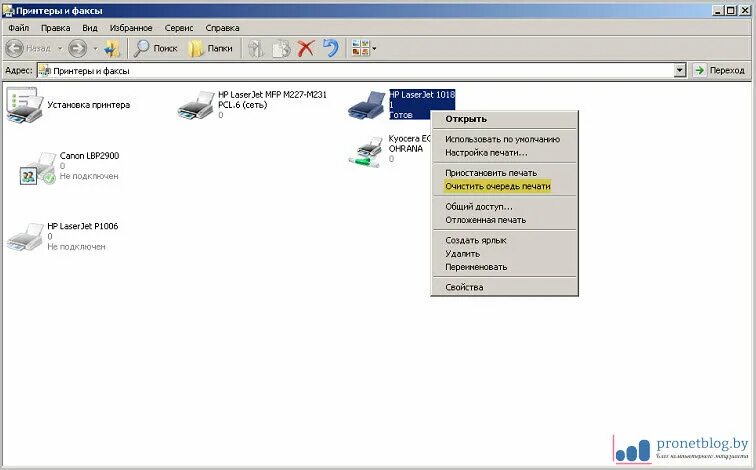Choose Использовать по умолчанию menu entry

(x=504, y=139)
